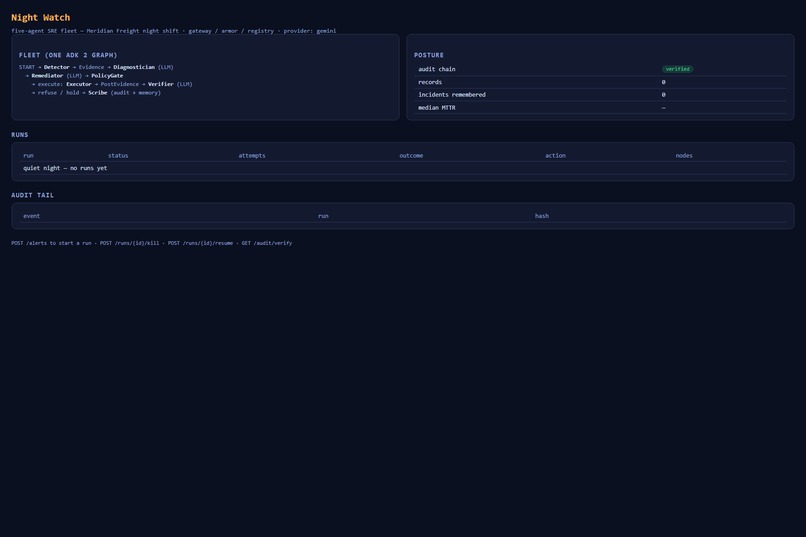Click the POSTURE panel heading
The width and height of the screenshot is (806, 537).
tap(429, 55)
